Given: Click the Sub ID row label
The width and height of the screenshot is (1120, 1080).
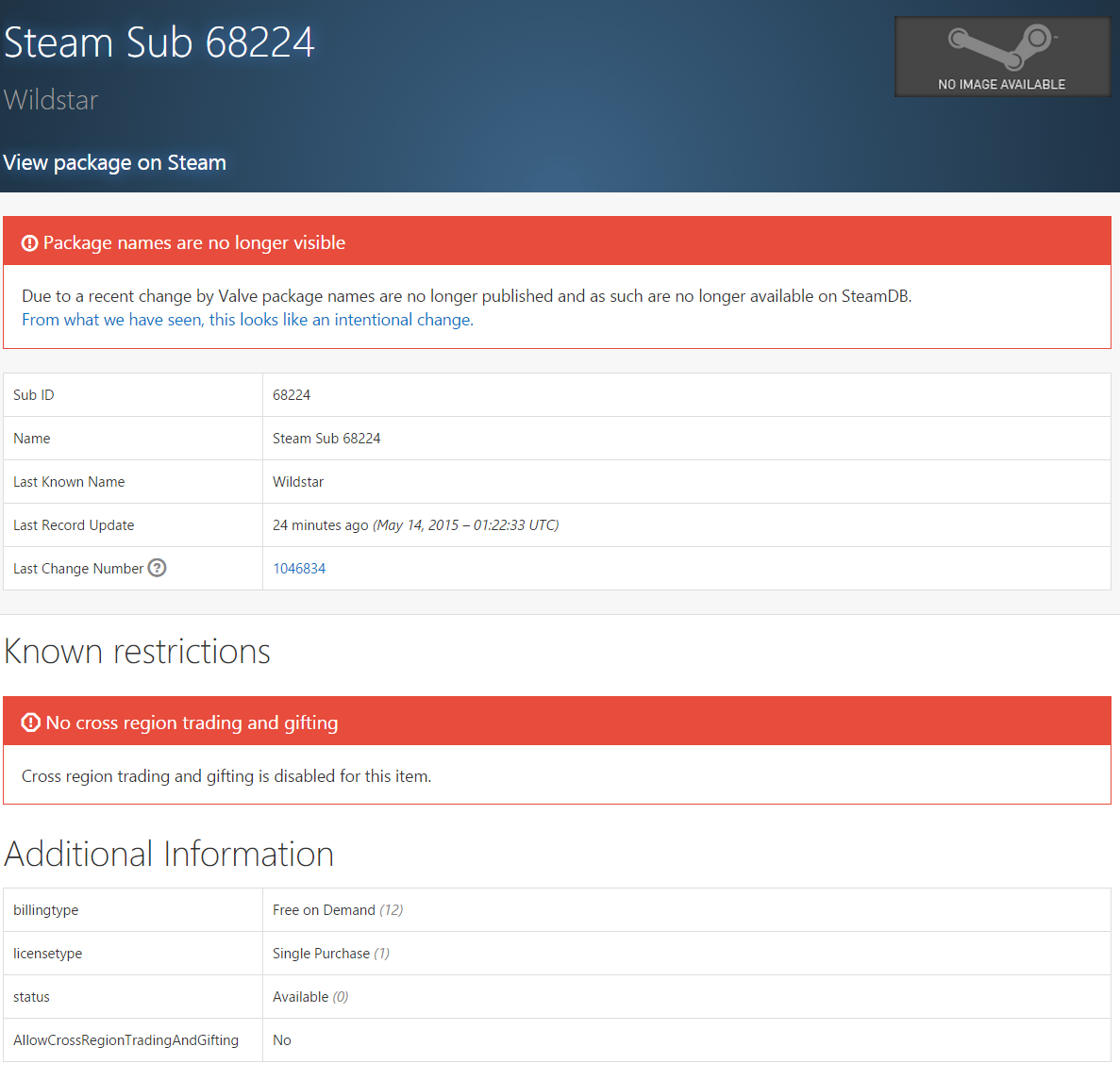Looking at the screenshot, I should pos(34,395).
